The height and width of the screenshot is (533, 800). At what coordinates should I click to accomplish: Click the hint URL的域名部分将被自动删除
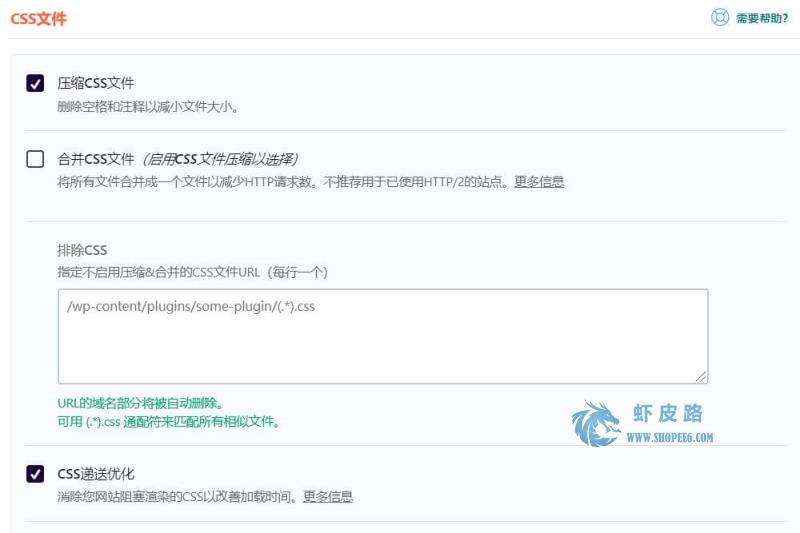141,403
